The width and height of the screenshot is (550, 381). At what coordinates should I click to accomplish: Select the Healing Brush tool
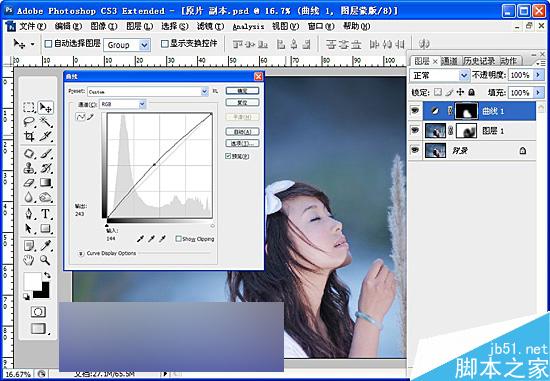(x=29, y=154)
